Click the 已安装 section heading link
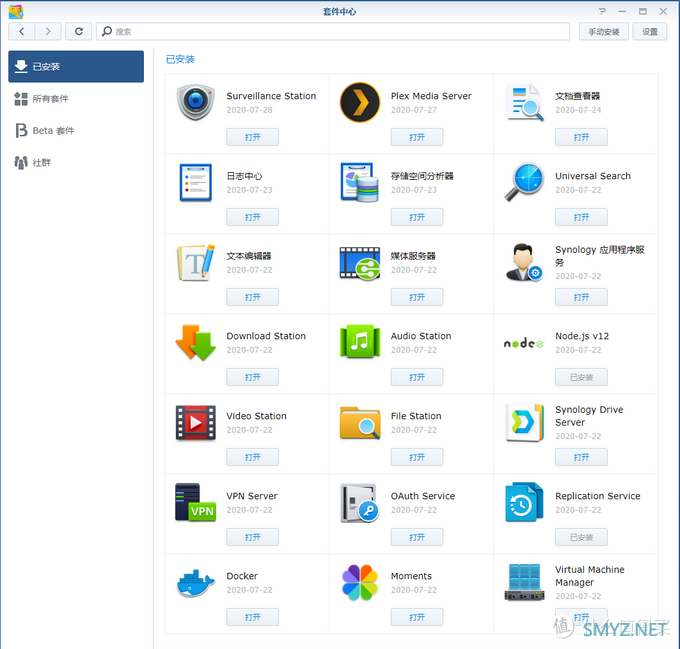Viewport: 680px width, 649px height. (180, 59)
